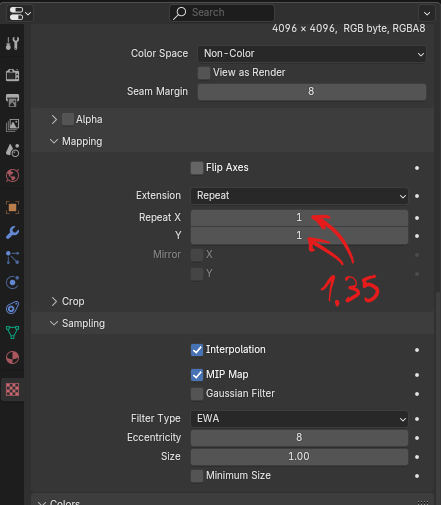
Task: Open the World properties tab
Action: pos(12,175)
